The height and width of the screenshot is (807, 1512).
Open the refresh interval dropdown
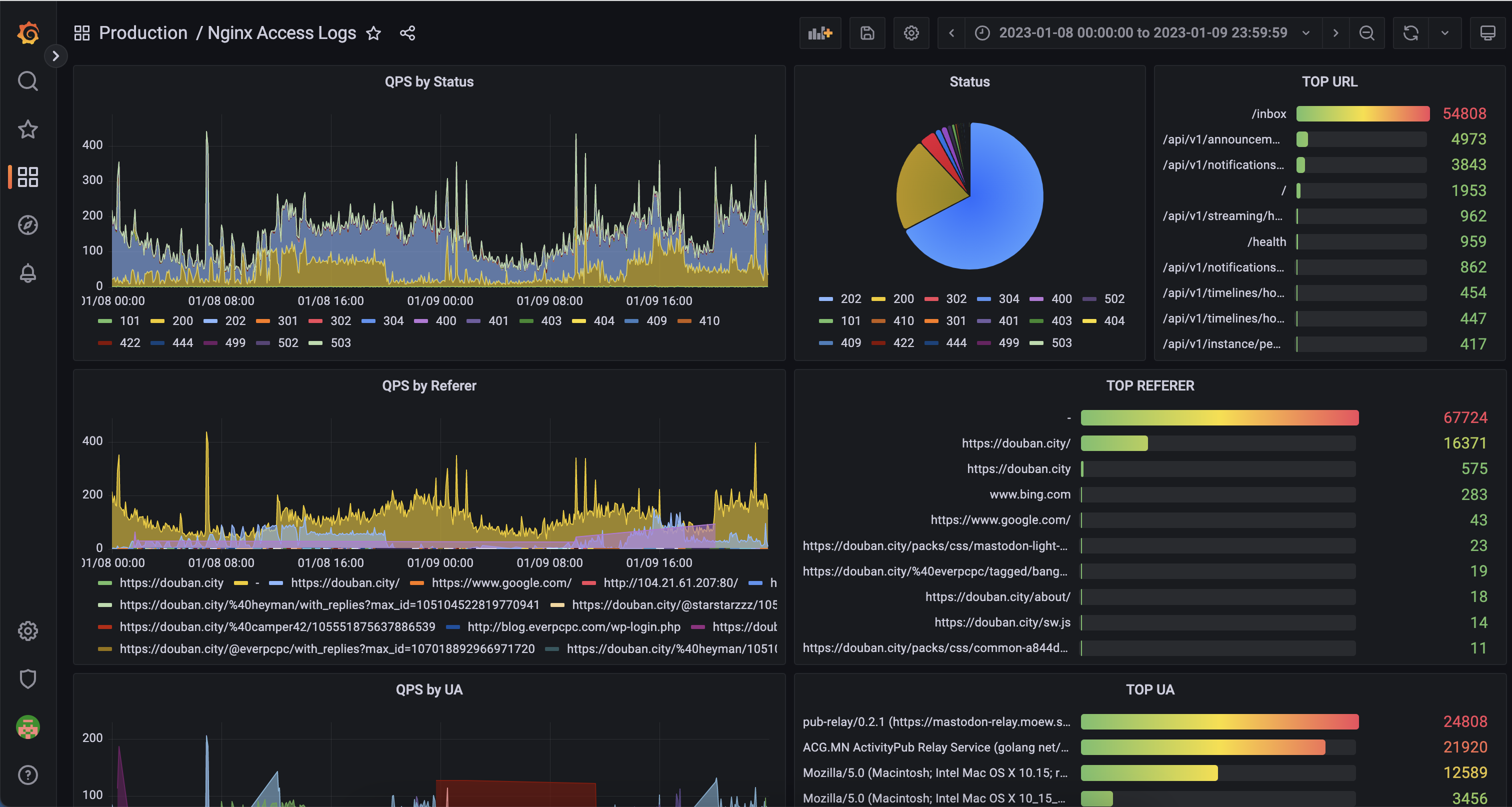coord(1444,33)
